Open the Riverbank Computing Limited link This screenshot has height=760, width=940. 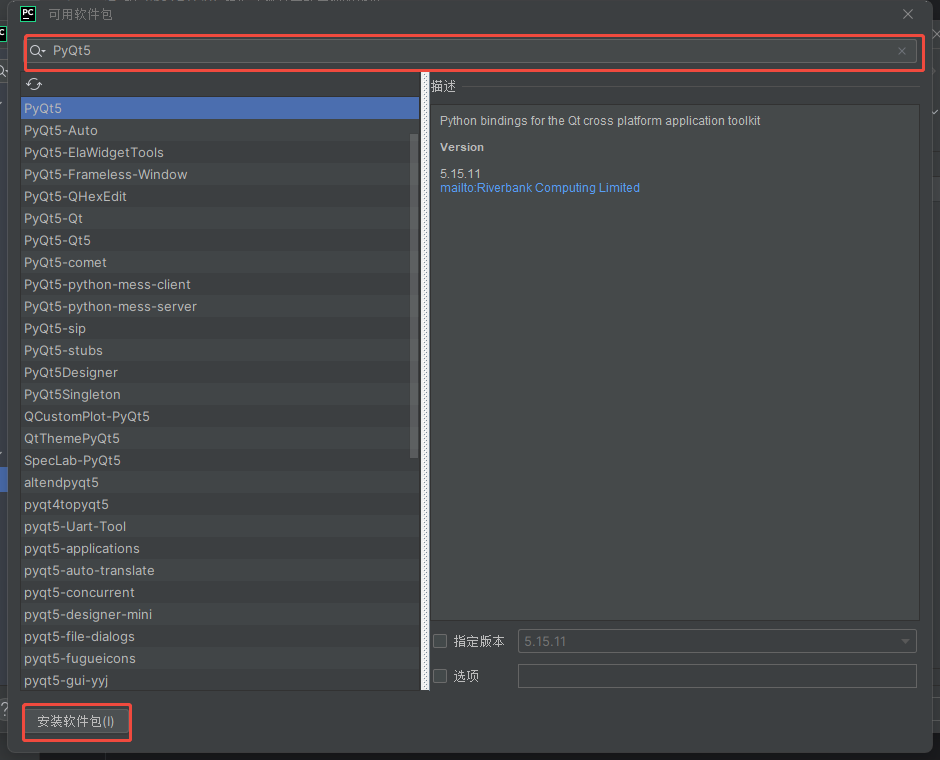point(540,188)
